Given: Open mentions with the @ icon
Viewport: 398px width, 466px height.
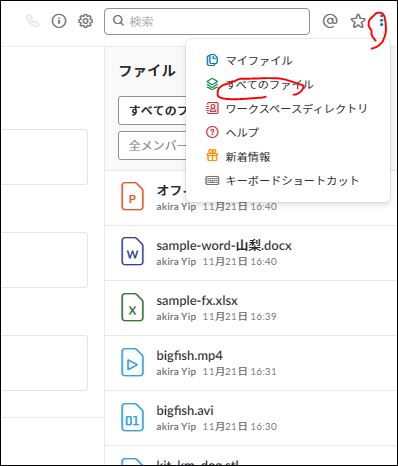Looking at the screenshot, I should point(330,21).
